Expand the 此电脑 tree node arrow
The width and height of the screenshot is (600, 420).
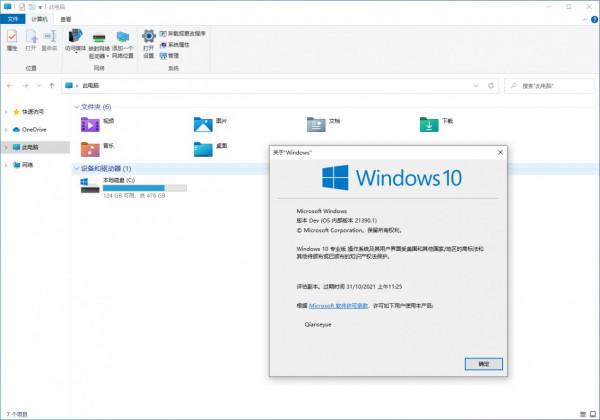point(6,147)
